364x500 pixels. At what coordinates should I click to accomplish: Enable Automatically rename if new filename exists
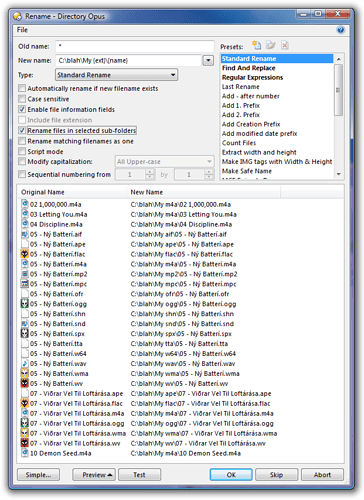(x=22, y=88)
